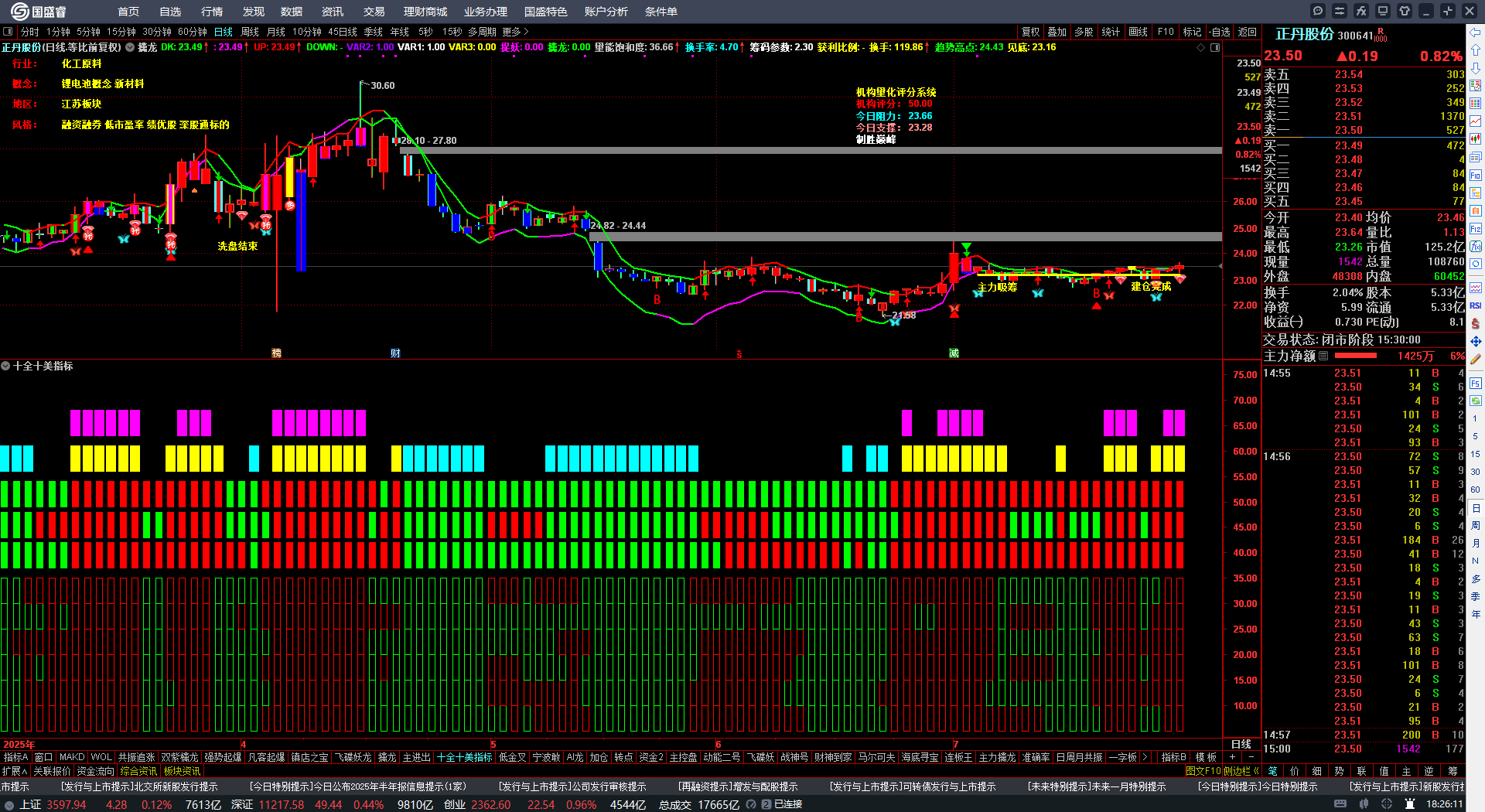Toggle 叠加 overlay button
Viewport: 1485px width, 812px height.
click(x=1057, y=32)
